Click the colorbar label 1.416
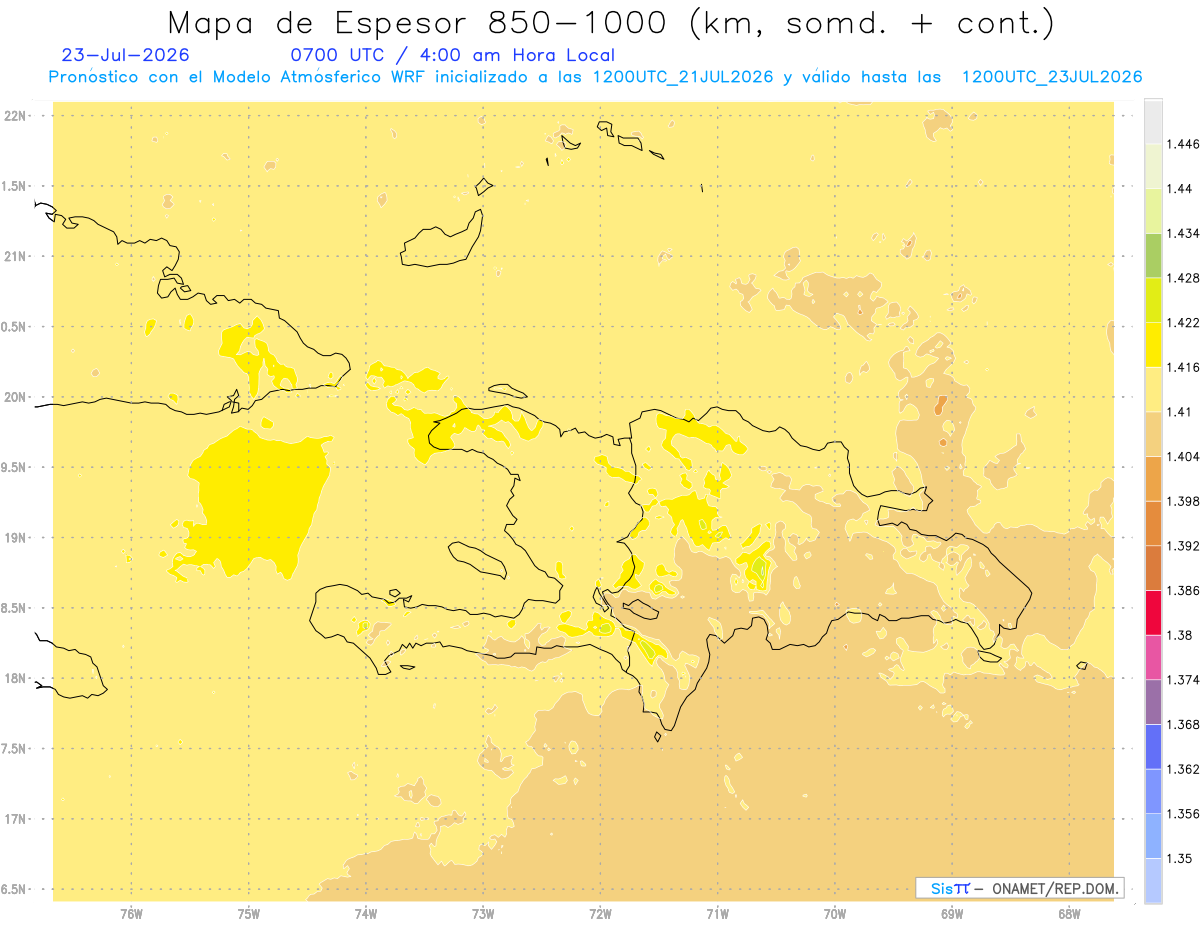Screen dimensions: 1200x927 (1183, 367)
